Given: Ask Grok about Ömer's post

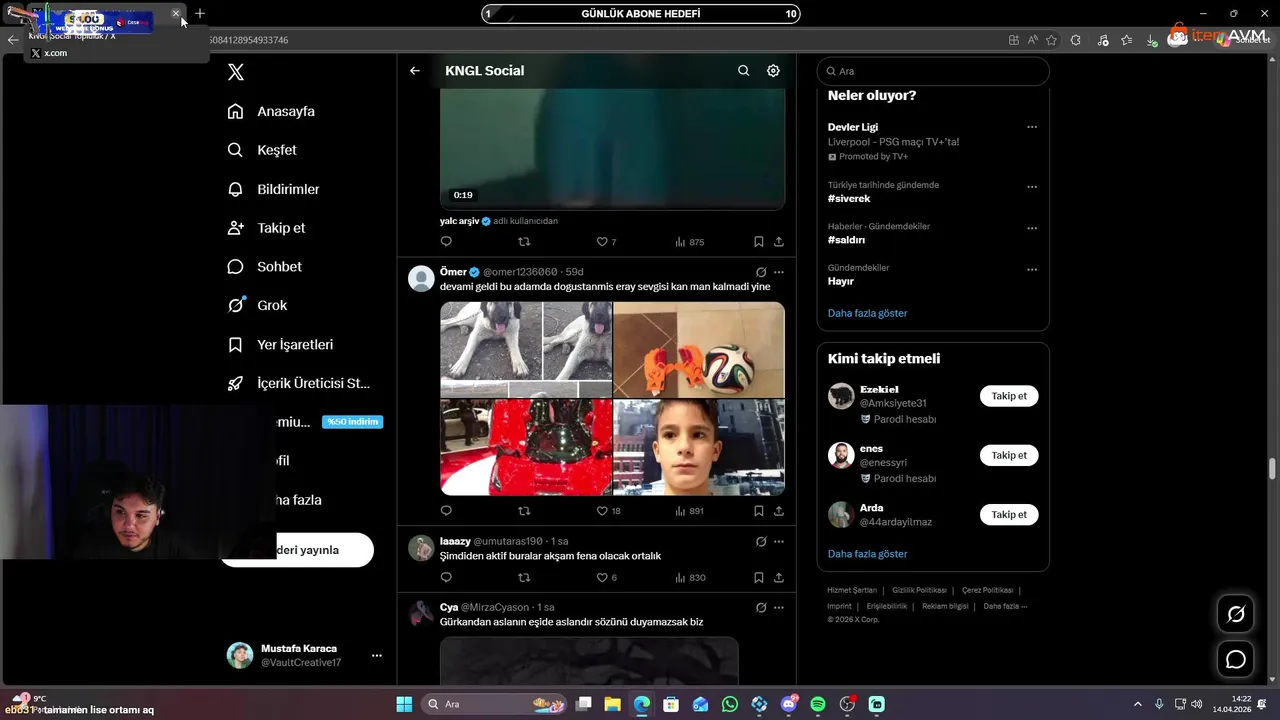Looking at the screenshot, I should point(761,272).
